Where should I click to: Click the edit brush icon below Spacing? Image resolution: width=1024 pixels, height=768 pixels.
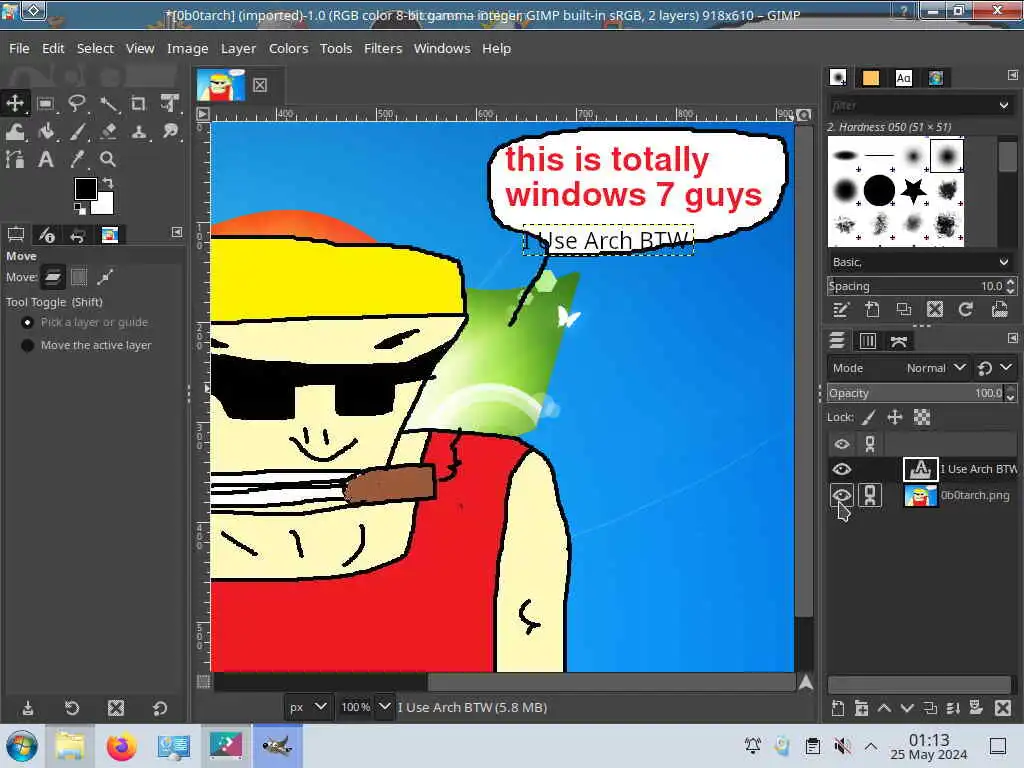point(840,310)
